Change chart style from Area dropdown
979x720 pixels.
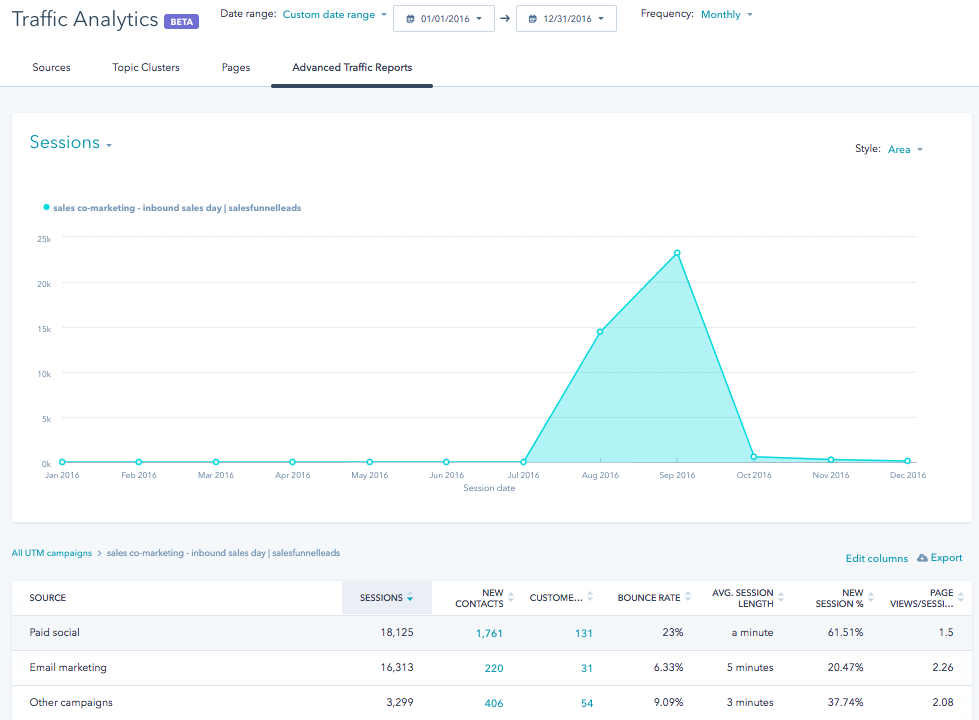coord(905,149)
